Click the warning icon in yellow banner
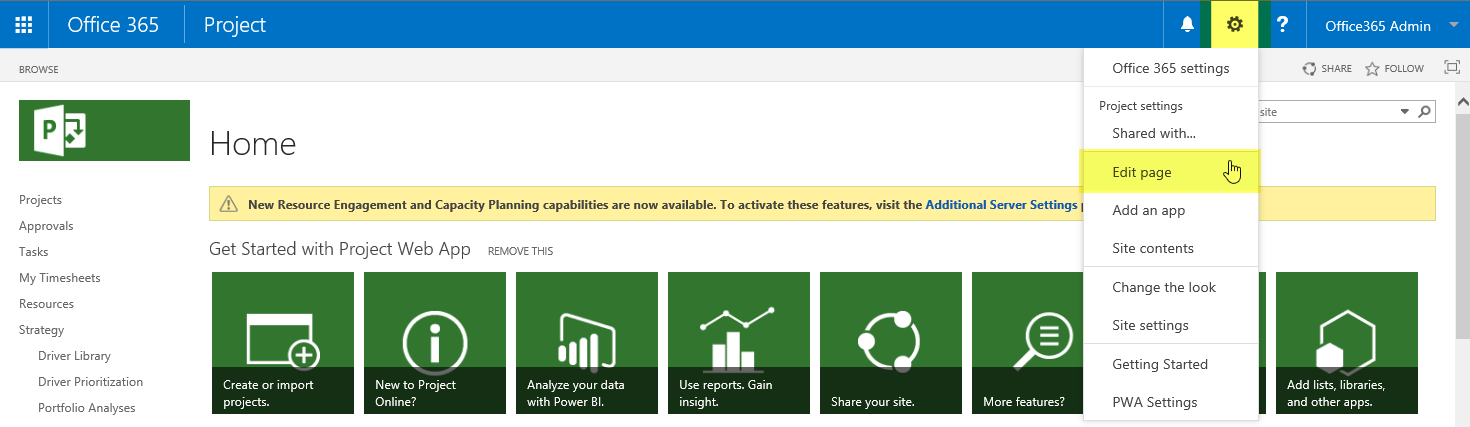The height and width of the screenshot is (427, 1470). pyautogui.click(x=229, y=204)
